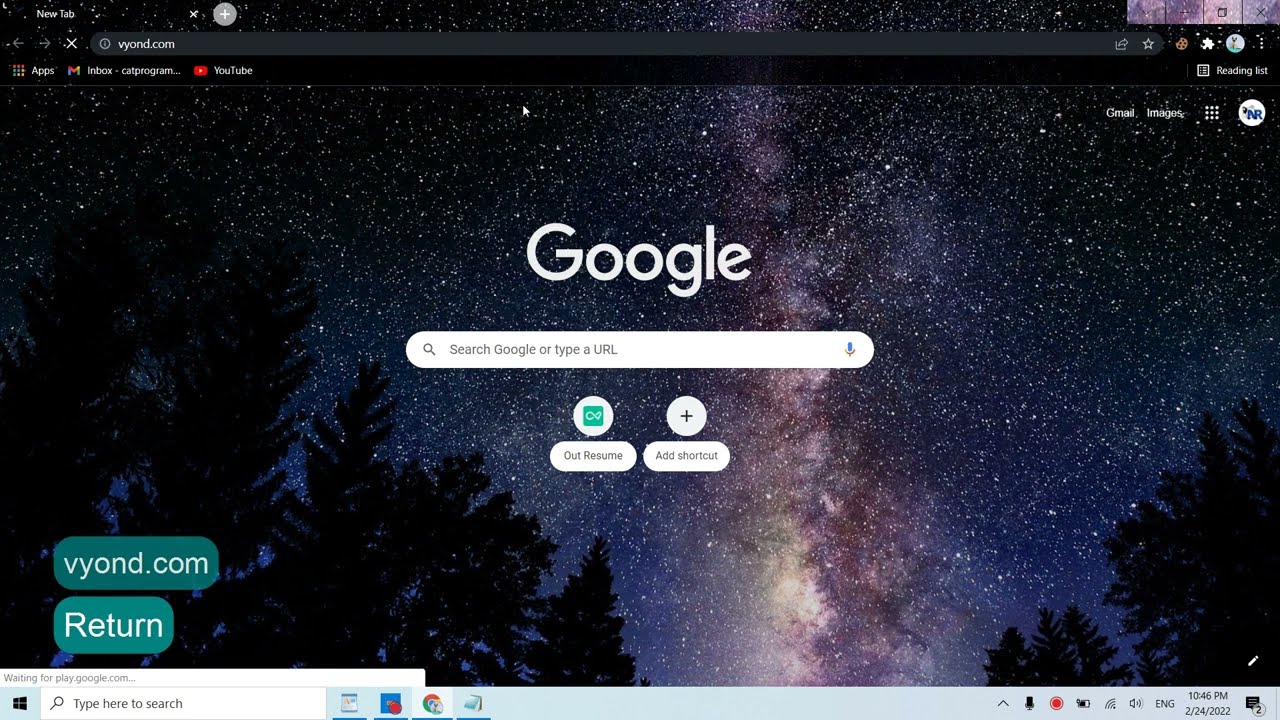Stop loading the page with the X button
Image resolution: width=1280 pixels, height=720 pixels.
click(71, 44)
